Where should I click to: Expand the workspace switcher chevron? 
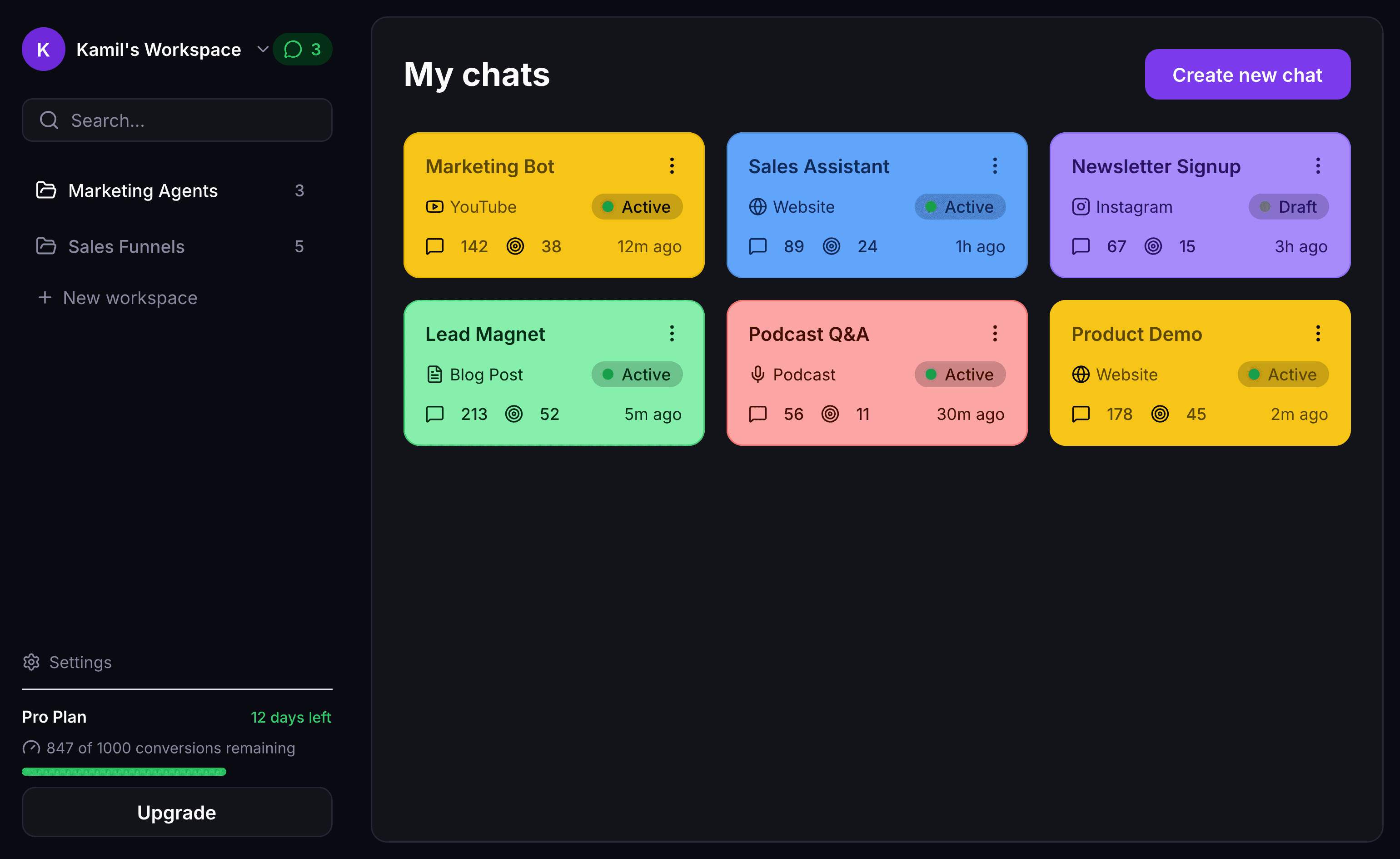click(263, 50)
